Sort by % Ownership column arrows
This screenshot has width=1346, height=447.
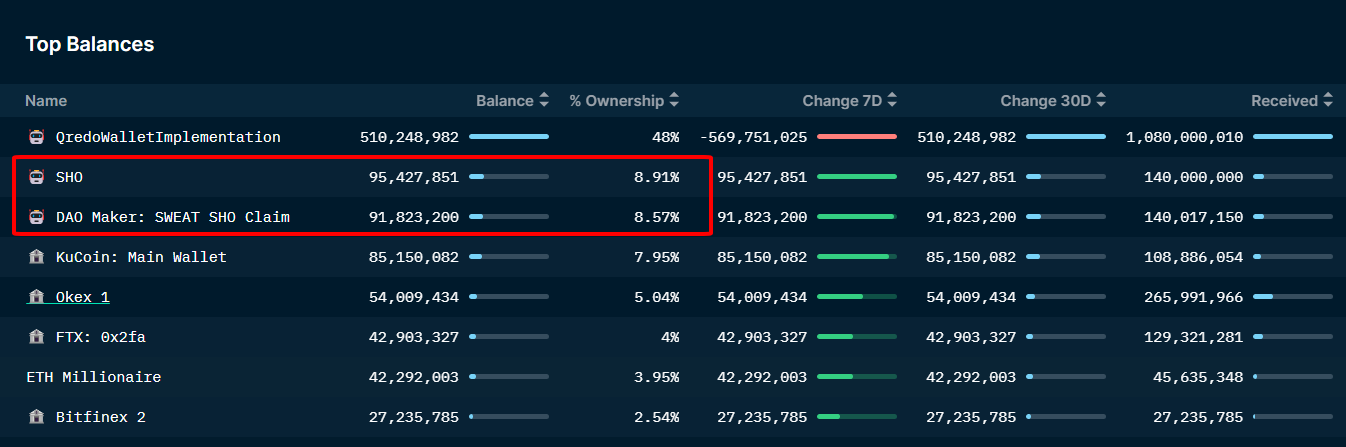point(674,100)
